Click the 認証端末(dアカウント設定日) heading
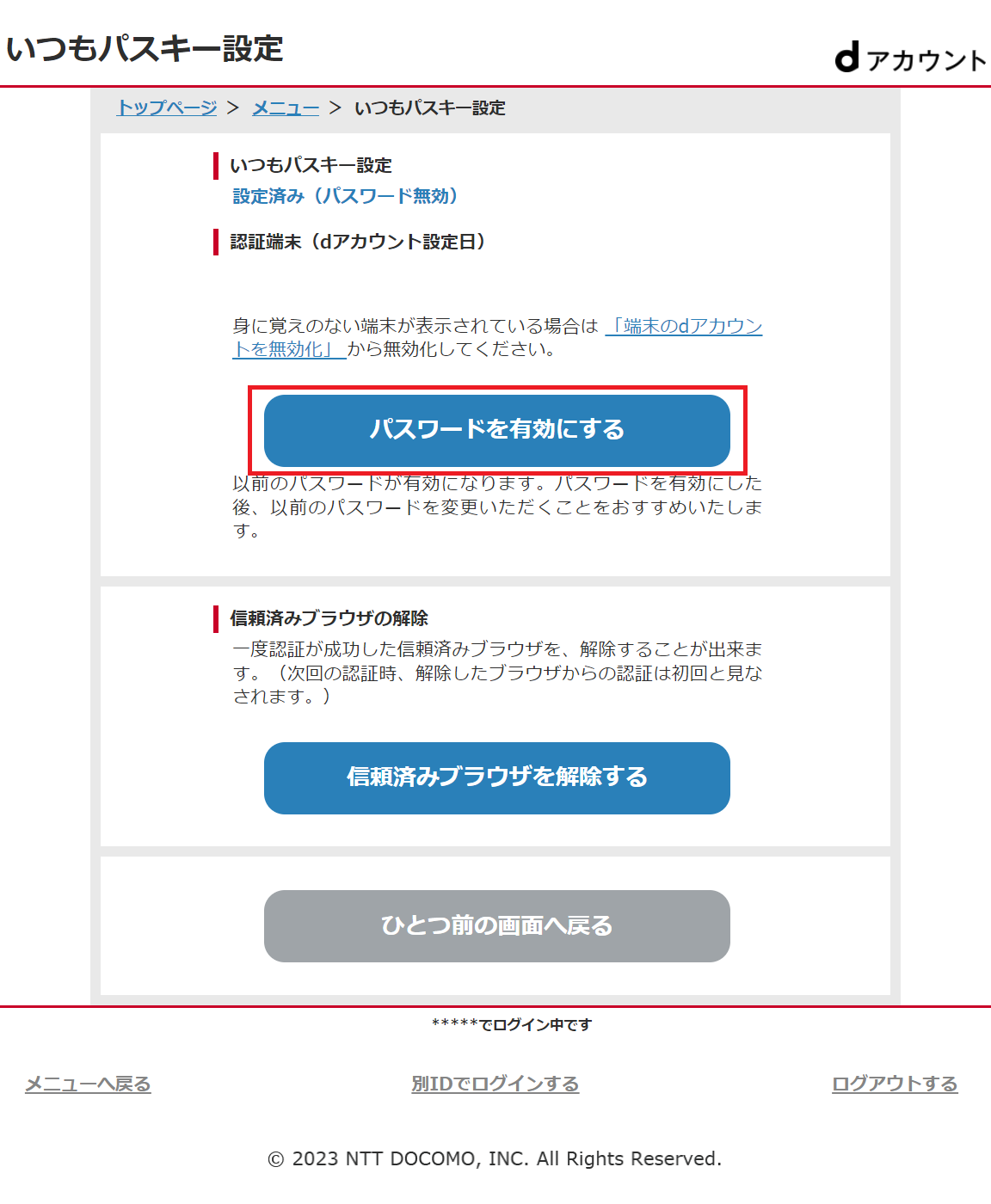 point(358,242)
